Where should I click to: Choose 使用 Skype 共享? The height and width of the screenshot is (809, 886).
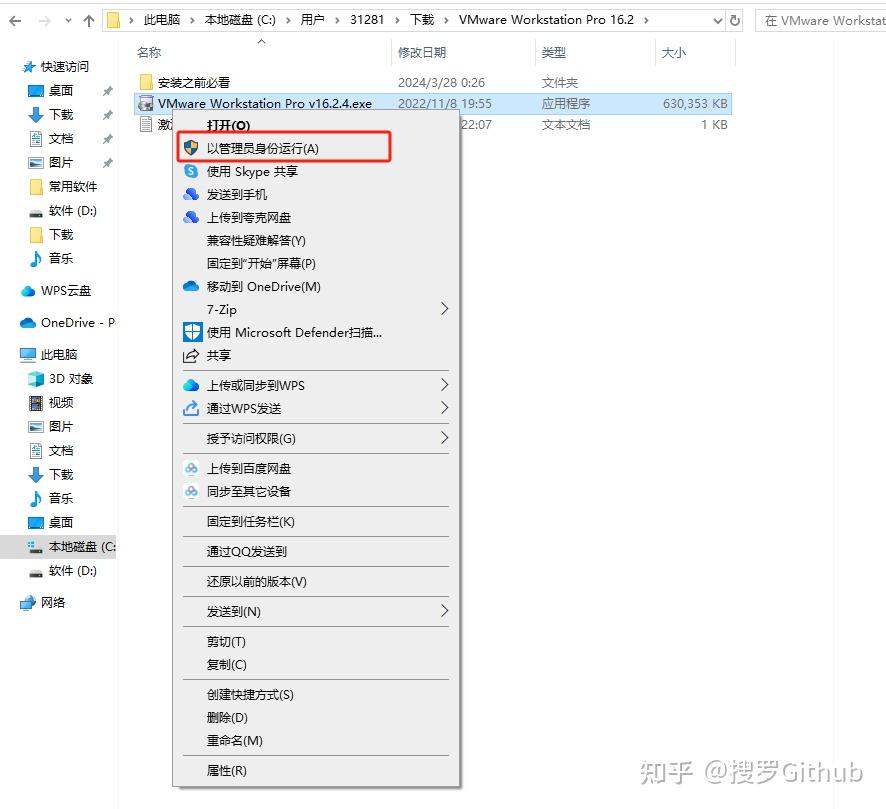252,172
